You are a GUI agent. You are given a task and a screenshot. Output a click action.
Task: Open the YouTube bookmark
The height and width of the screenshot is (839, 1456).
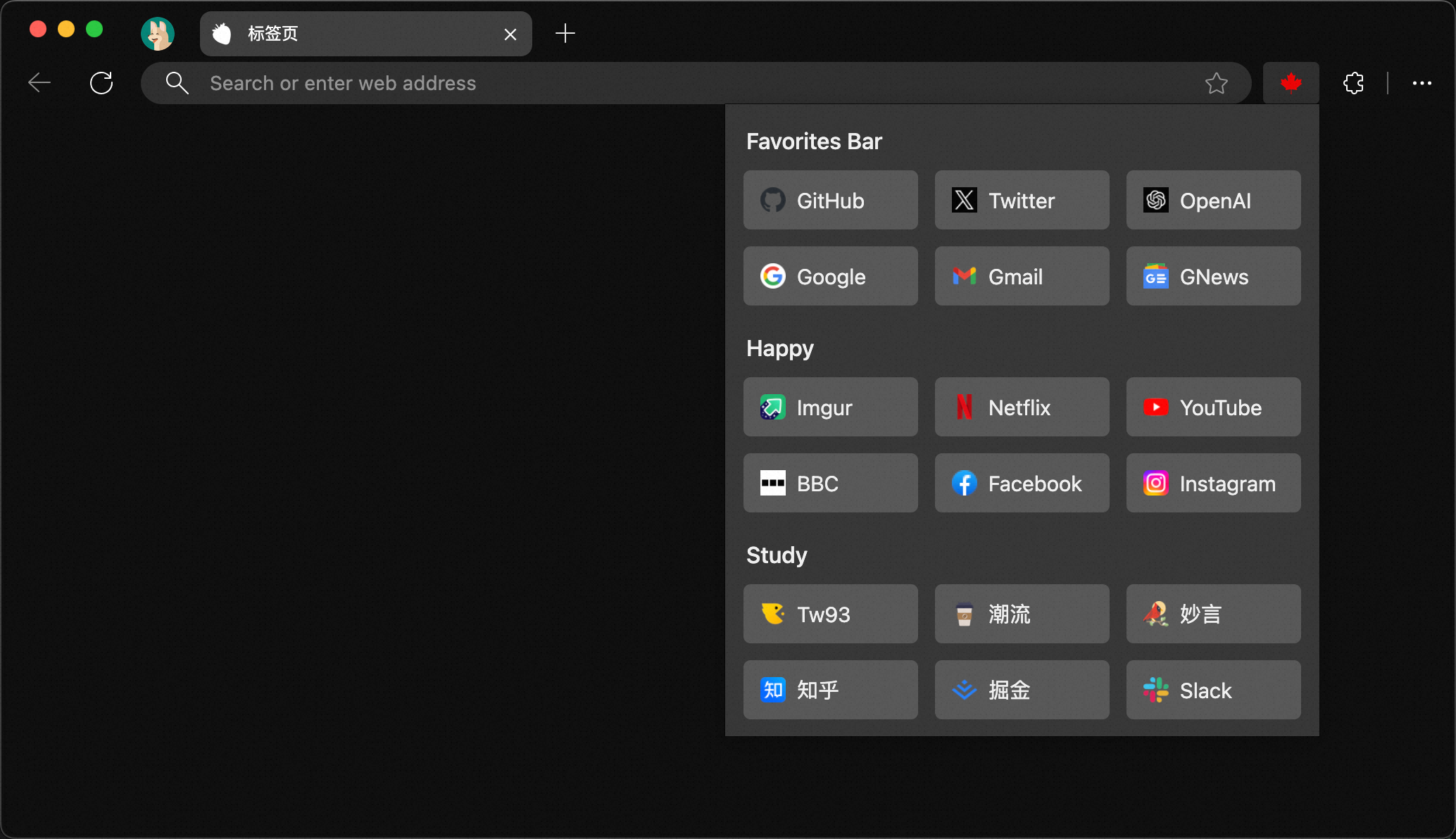pos(1213,407)
